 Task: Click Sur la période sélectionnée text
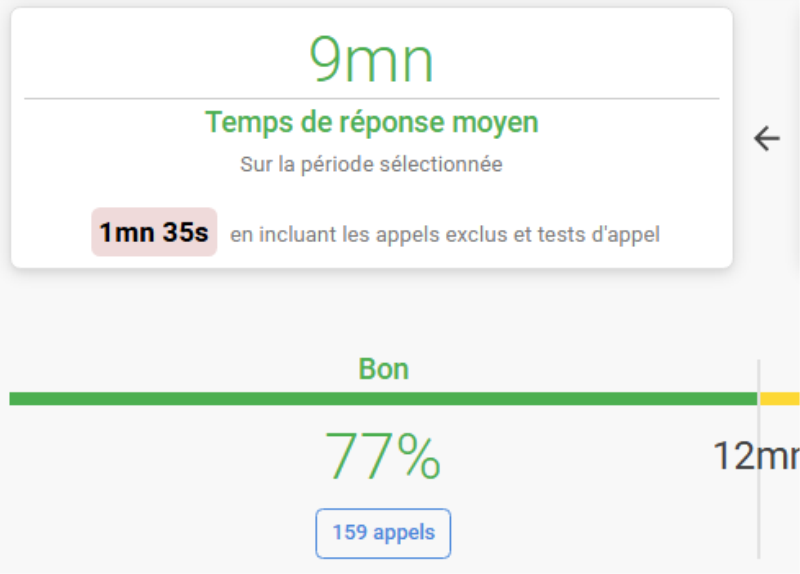(371, 164)
